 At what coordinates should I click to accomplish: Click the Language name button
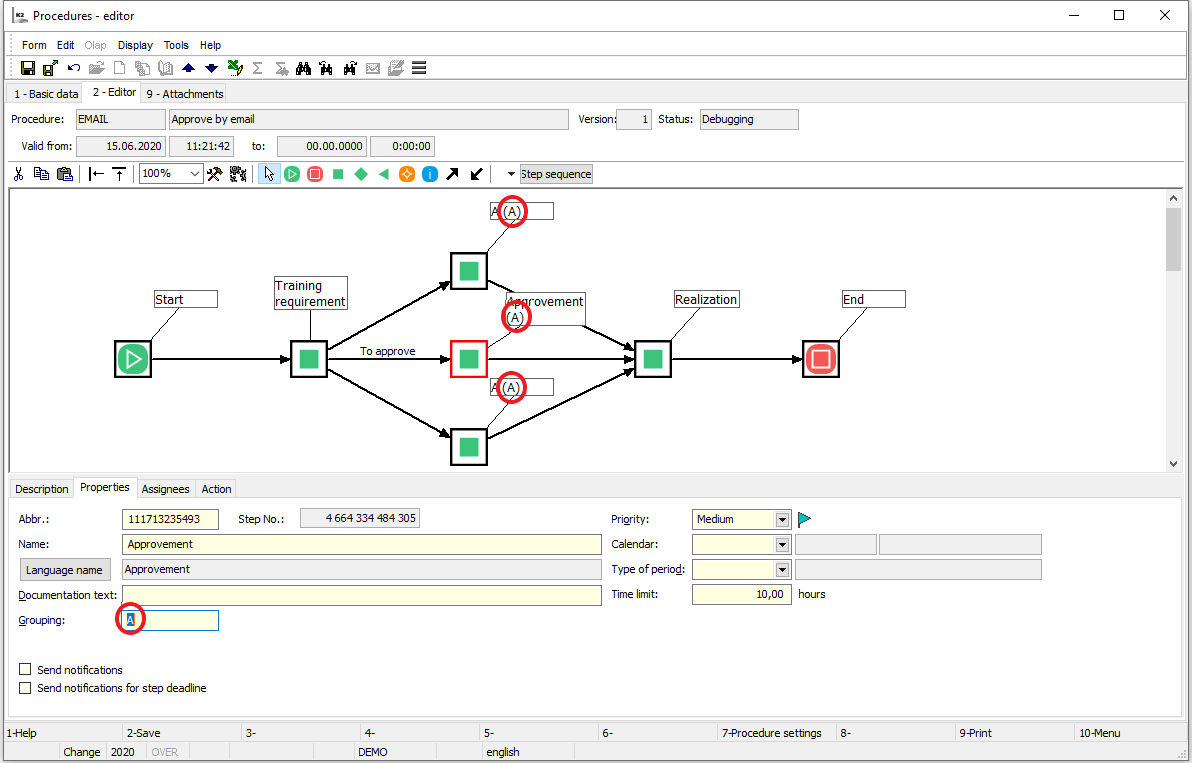65,570
